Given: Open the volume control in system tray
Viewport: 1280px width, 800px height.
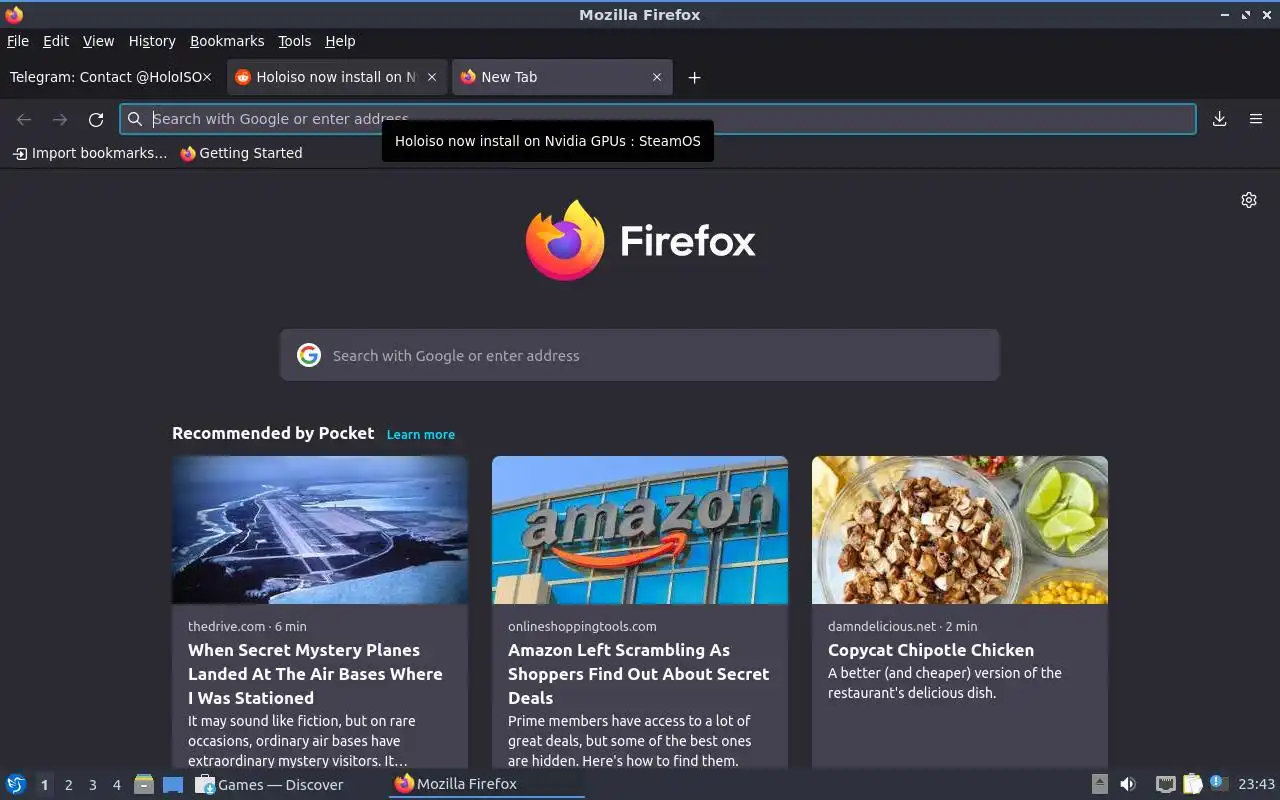Looking at the screenshot, I should click(x=1128, y=784).
